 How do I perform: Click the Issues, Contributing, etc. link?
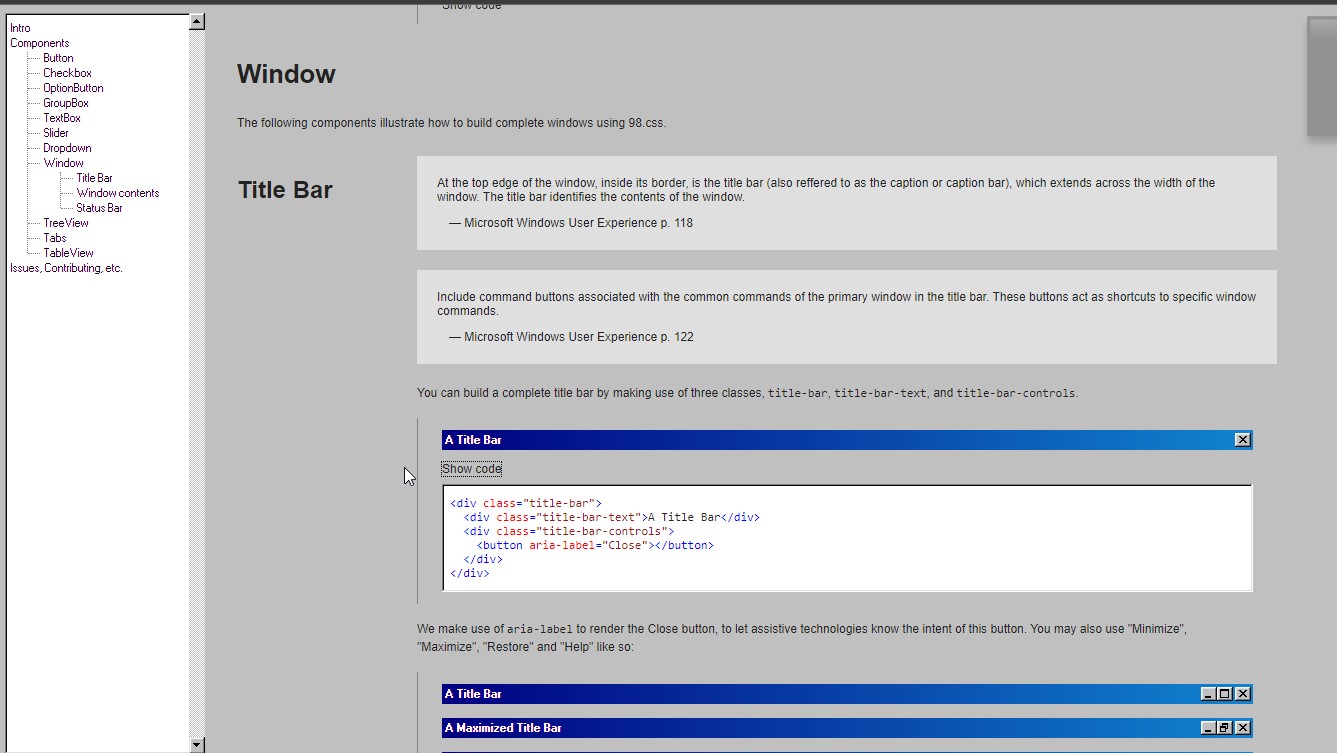coord(66,268)
